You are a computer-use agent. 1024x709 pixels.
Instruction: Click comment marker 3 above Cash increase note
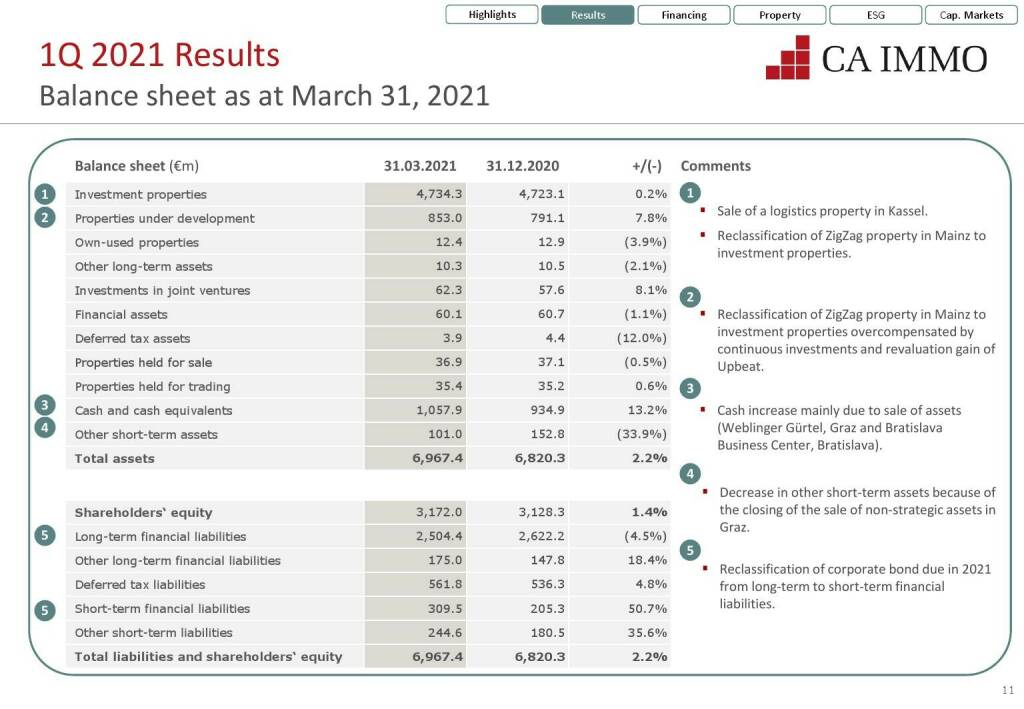click(x=690, y=388)
